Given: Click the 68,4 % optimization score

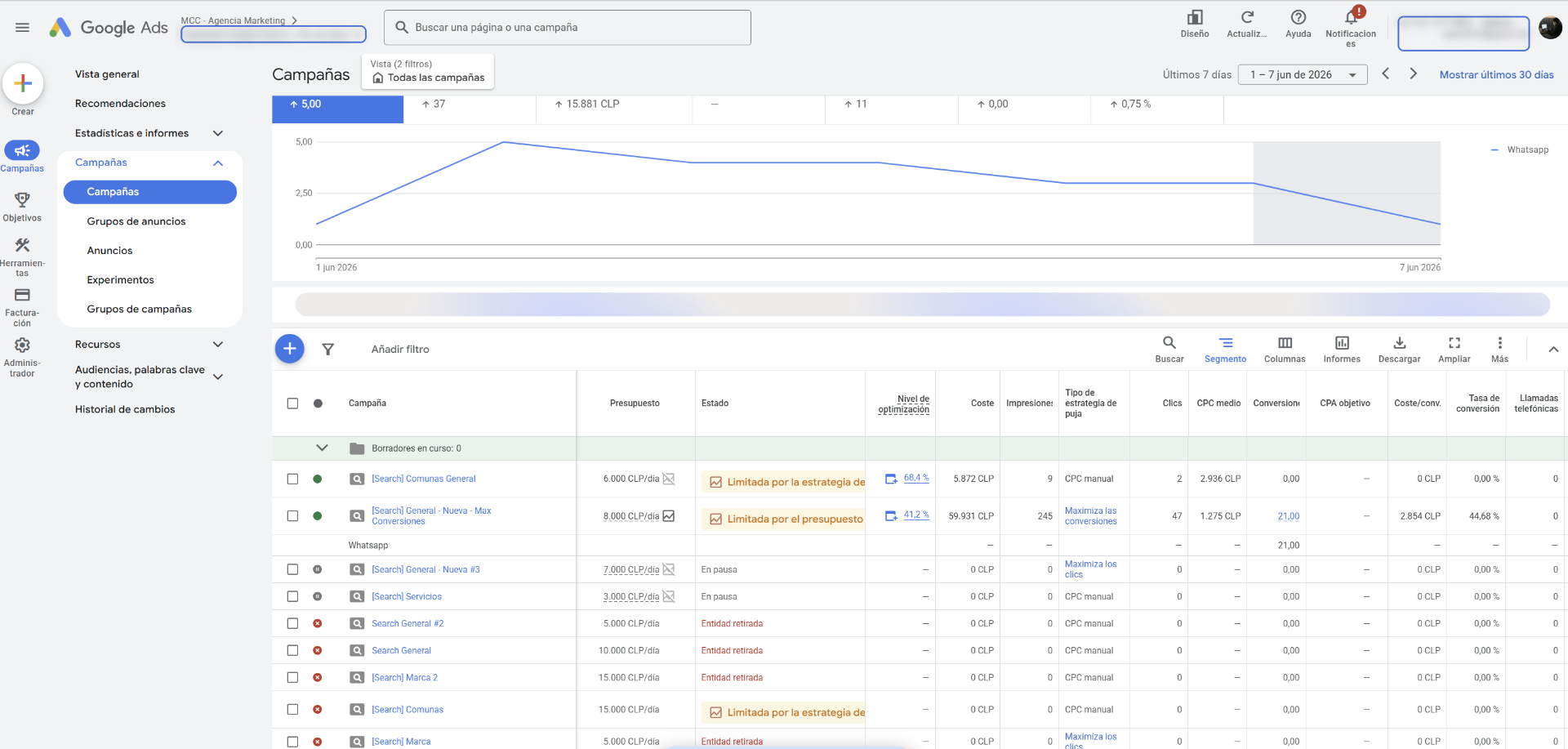Looking at the screenshot, I should click(x=916, y=478).
